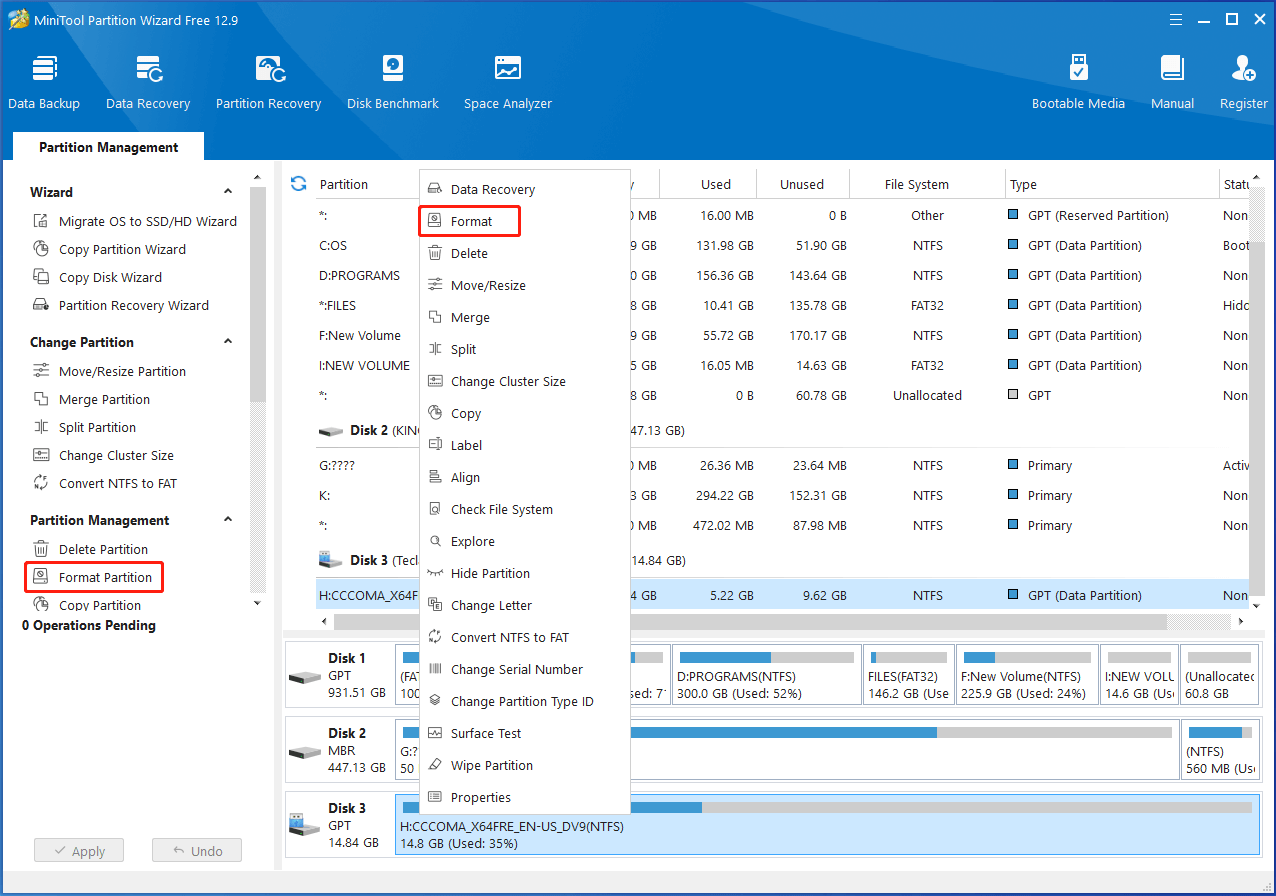Open Properties from context menu

click(x=524, y=797)
